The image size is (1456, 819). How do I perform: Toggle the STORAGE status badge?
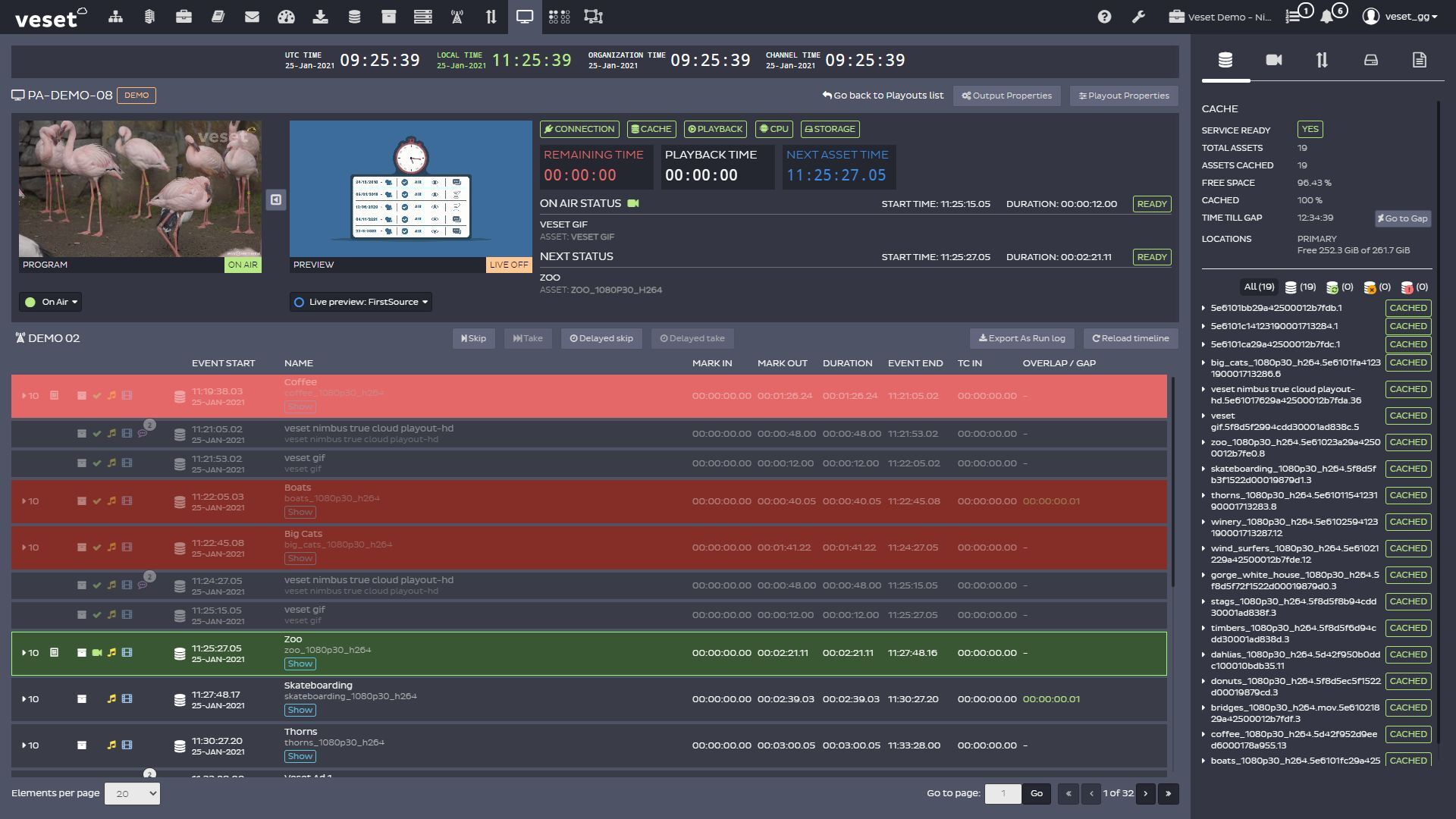point(830,129)
